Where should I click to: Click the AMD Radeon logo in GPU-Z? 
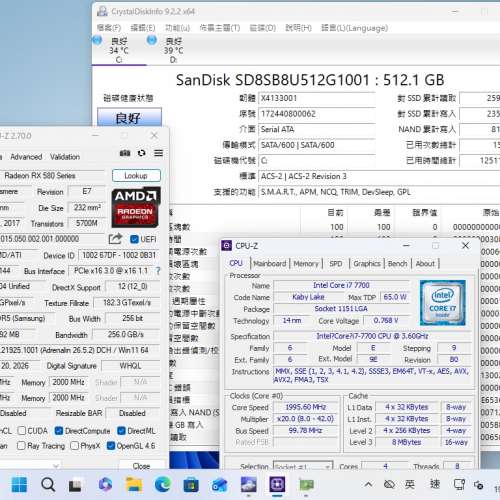(136, 207)
